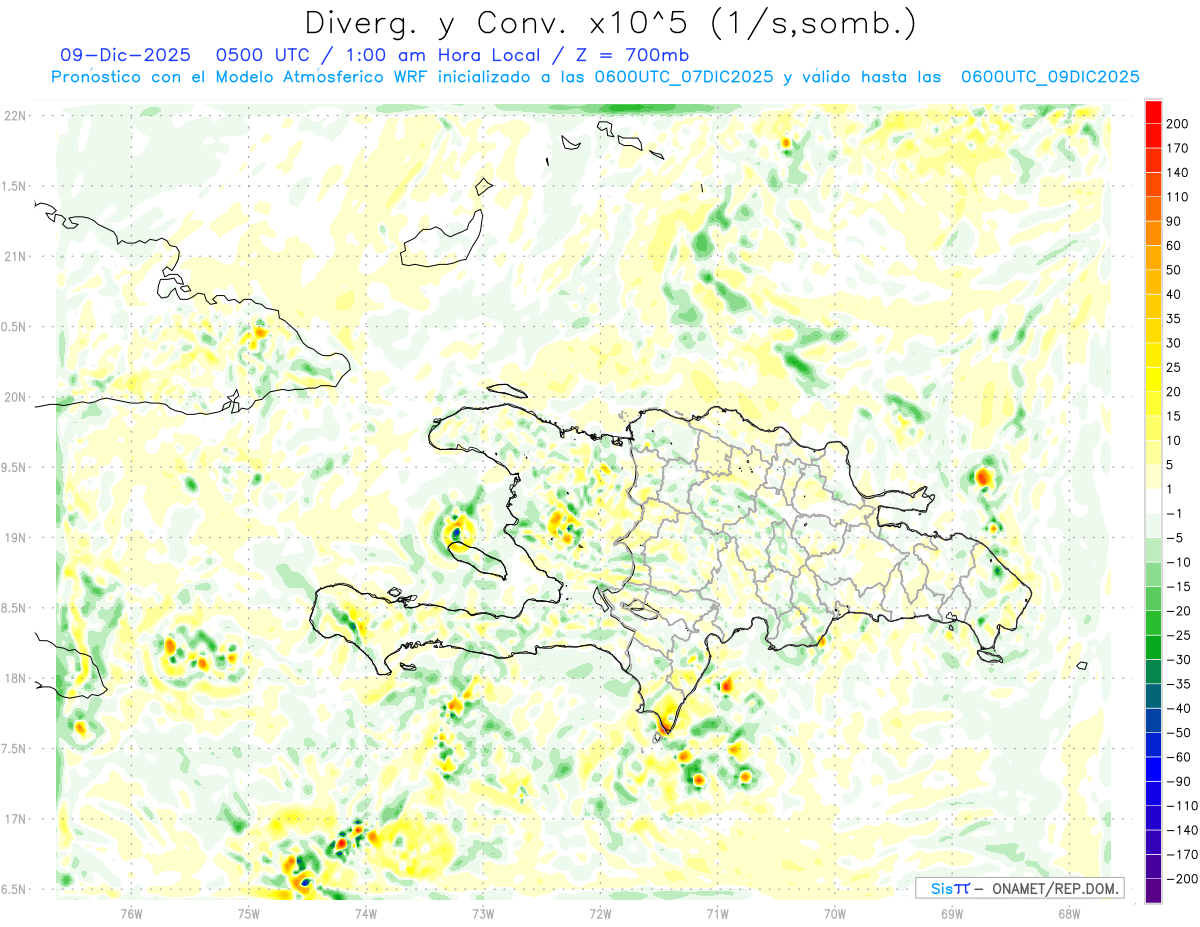Click the '68W' longitude label

point(1069,913)
